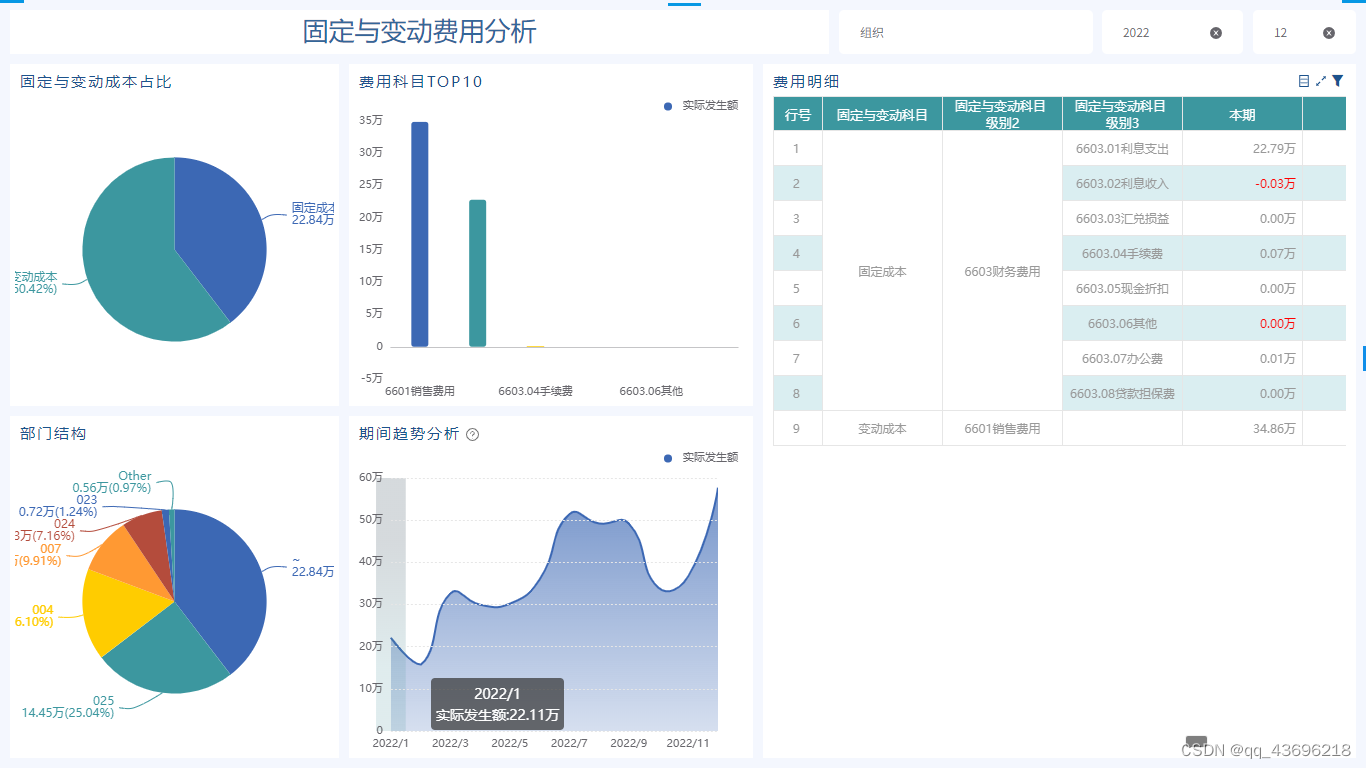Click the 6601销售费用 cell in row 9
Viewport: 1366px width, 768px height.
(x=1002, y=428)
